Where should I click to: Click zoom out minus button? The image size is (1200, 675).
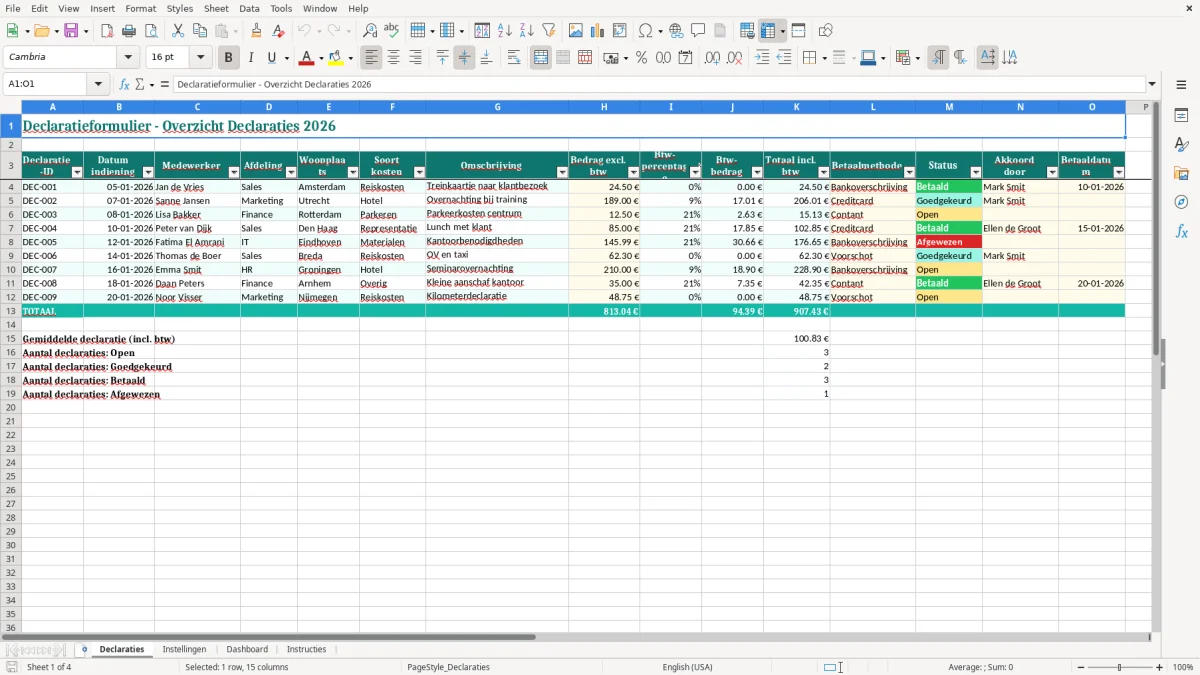pos(1081,667)
